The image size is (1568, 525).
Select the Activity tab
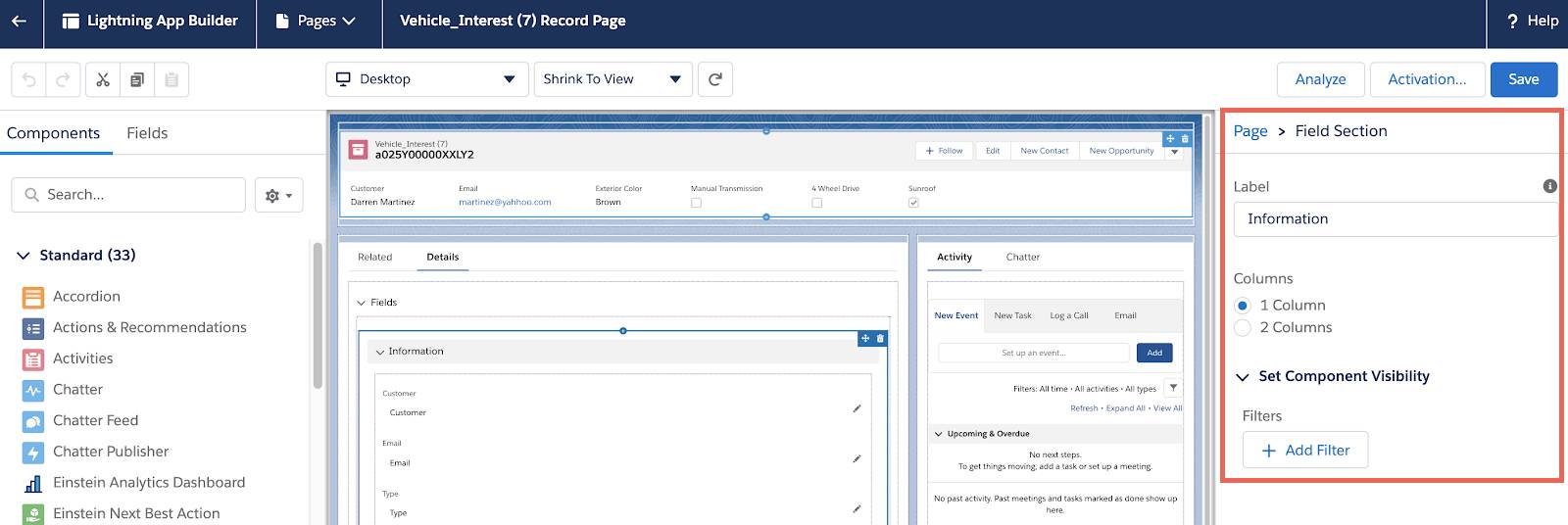[x=955, y=258]
